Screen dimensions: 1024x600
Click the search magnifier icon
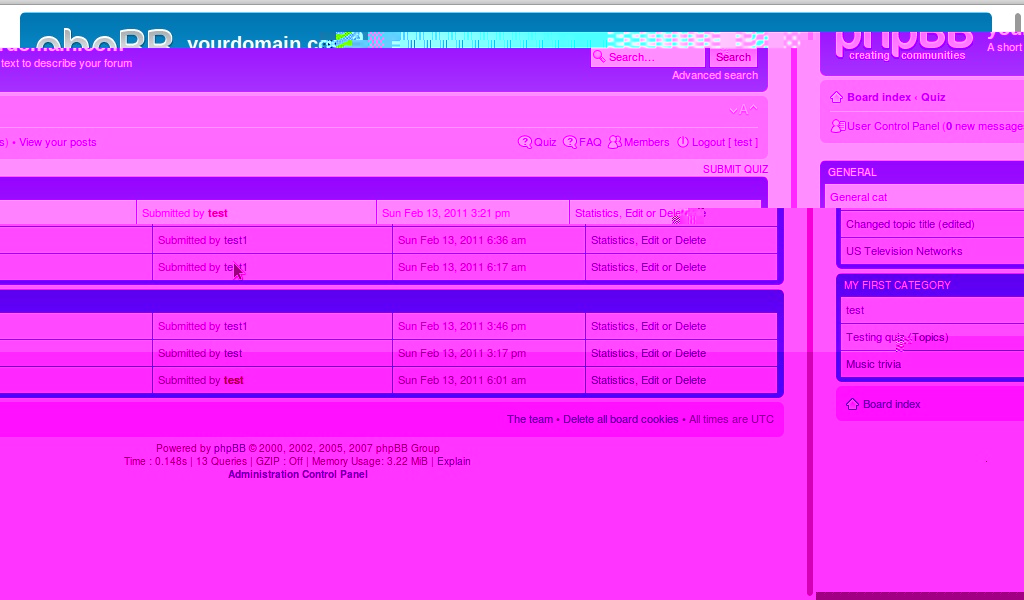point(599,57)
